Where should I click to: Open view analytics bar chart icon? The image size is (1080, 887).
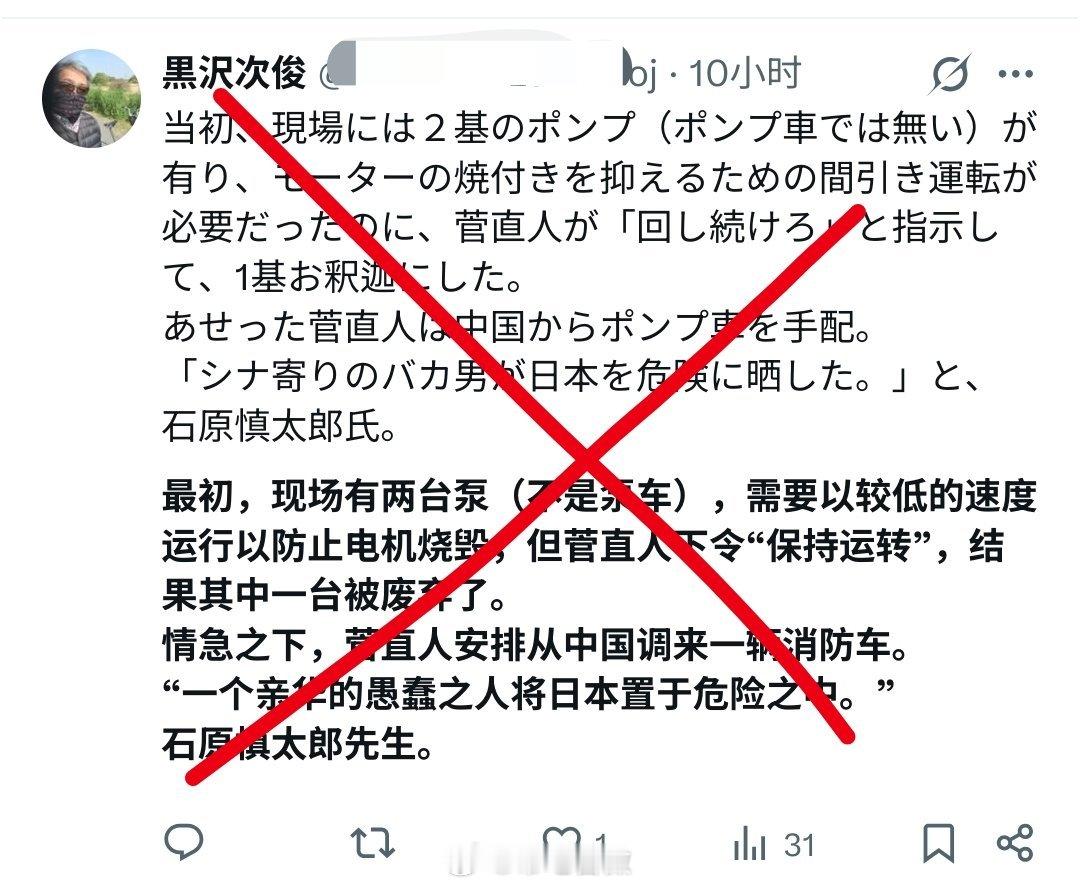749,842
